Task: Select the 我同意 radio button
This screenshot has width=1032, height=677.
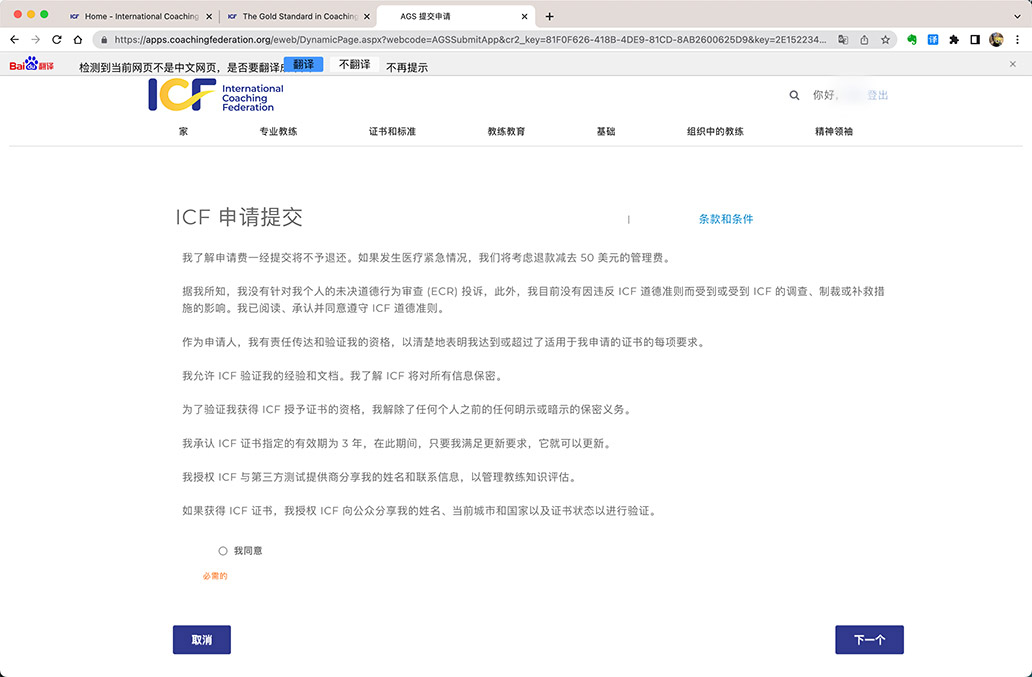Action: [x=223, y=551]
